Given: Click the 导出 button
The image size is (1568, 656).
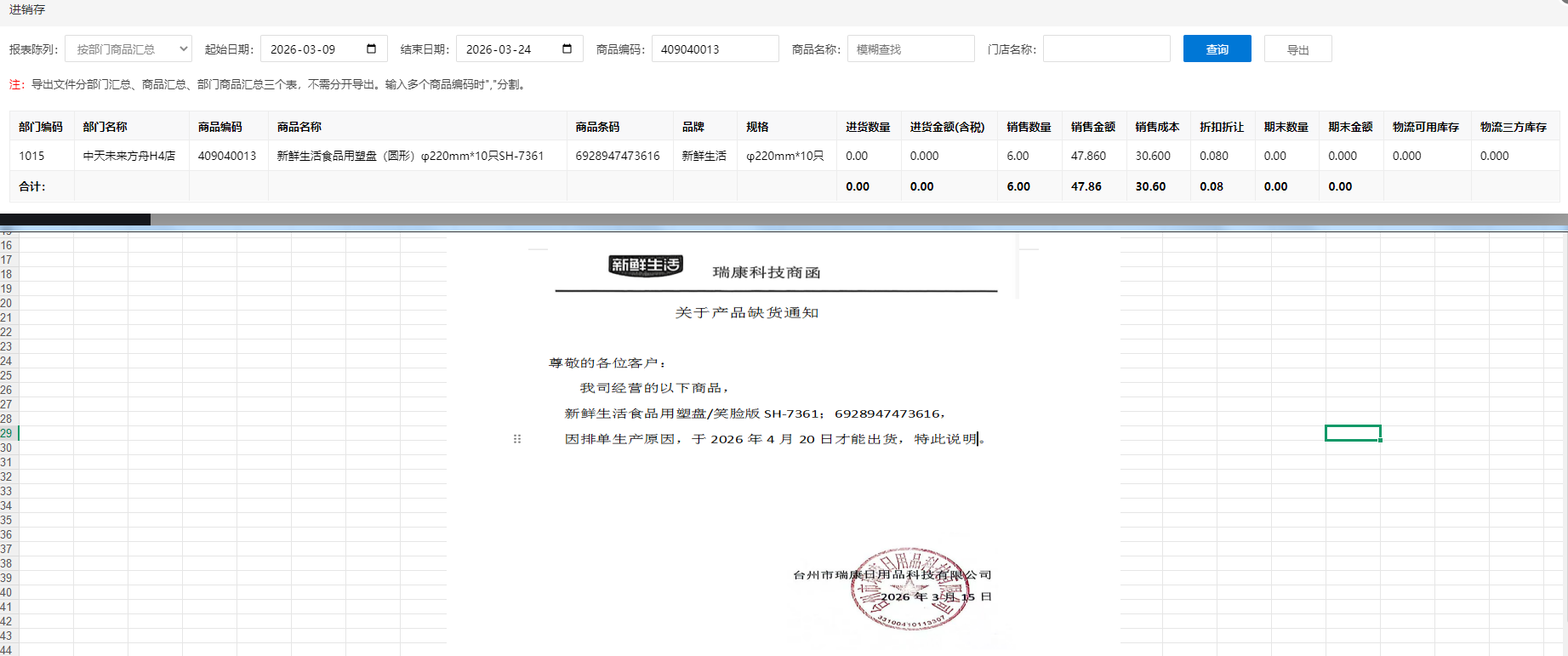Looking at the screenshot, I should 1297,49.
